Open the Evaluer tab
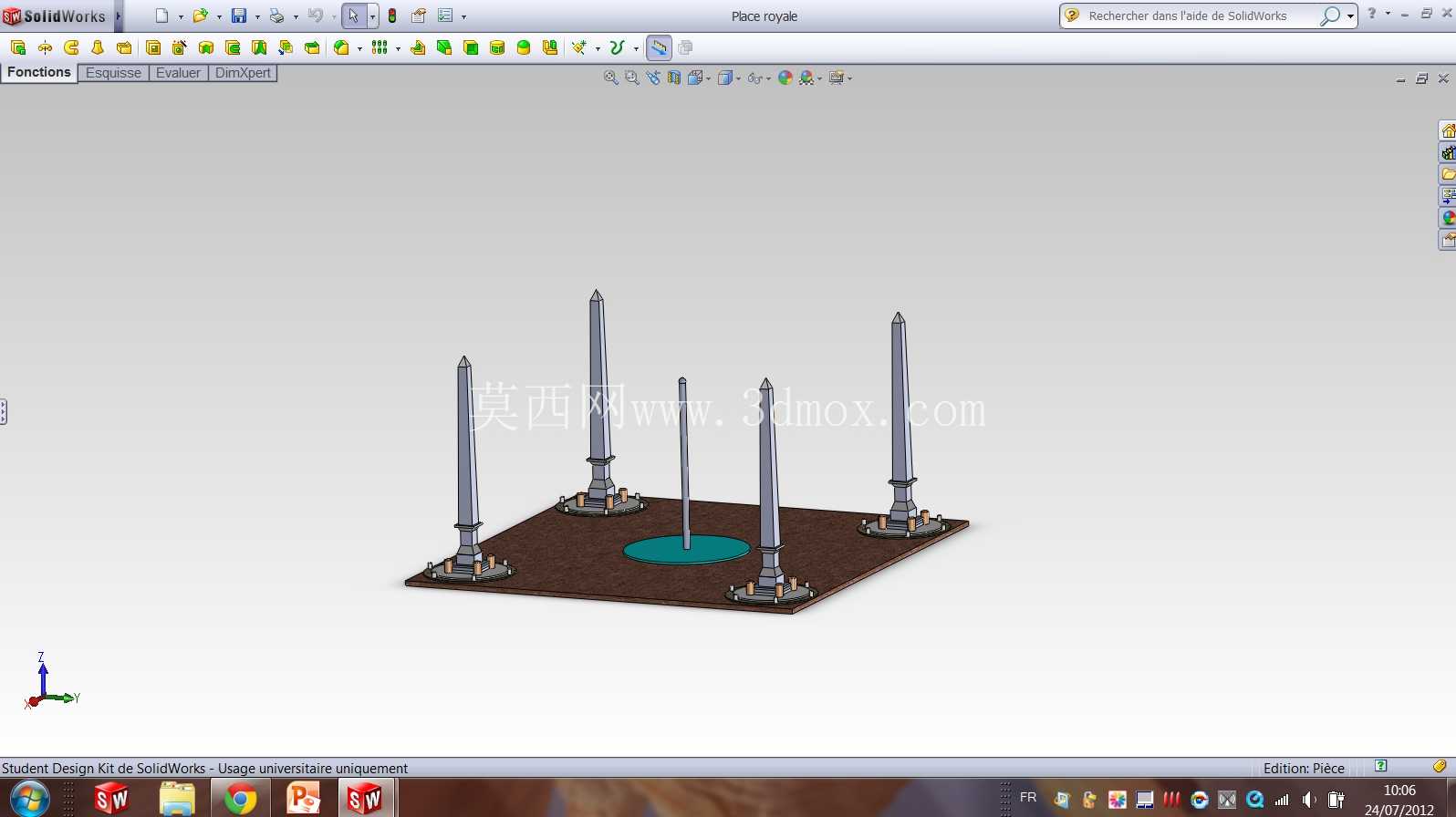The image size is (1456, 817). (178, 73)
